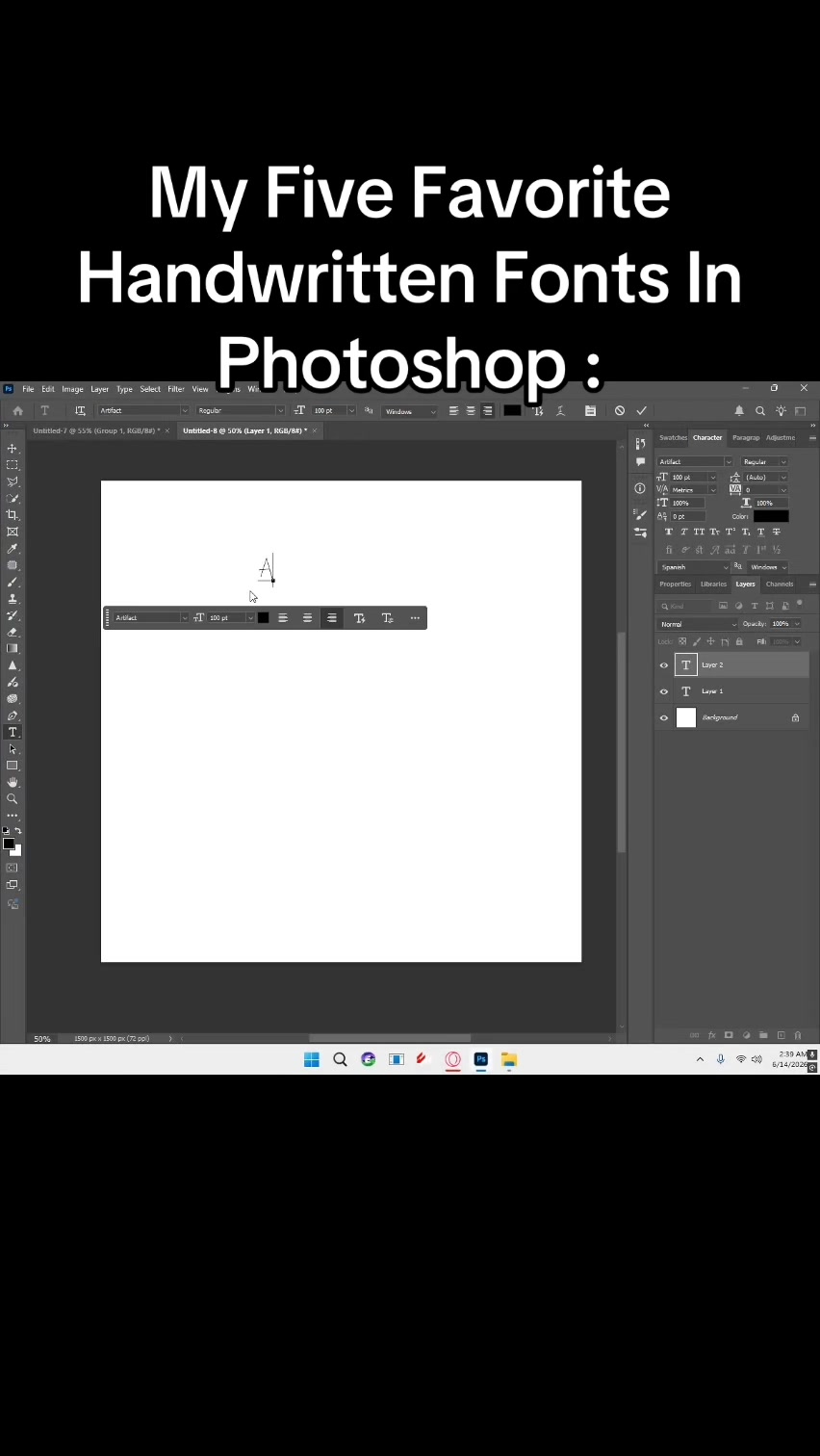Toggle Strikethrough in Character panel

[x=777, y=532]
